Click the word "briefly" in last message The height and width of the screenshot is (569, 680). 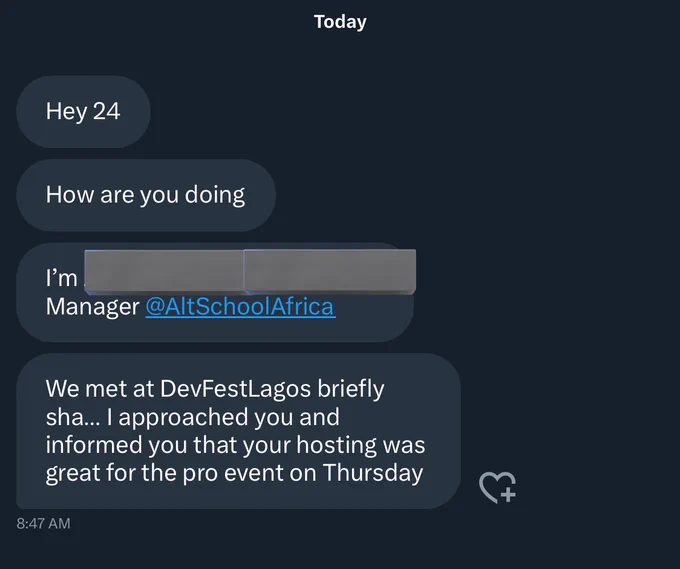351,389
